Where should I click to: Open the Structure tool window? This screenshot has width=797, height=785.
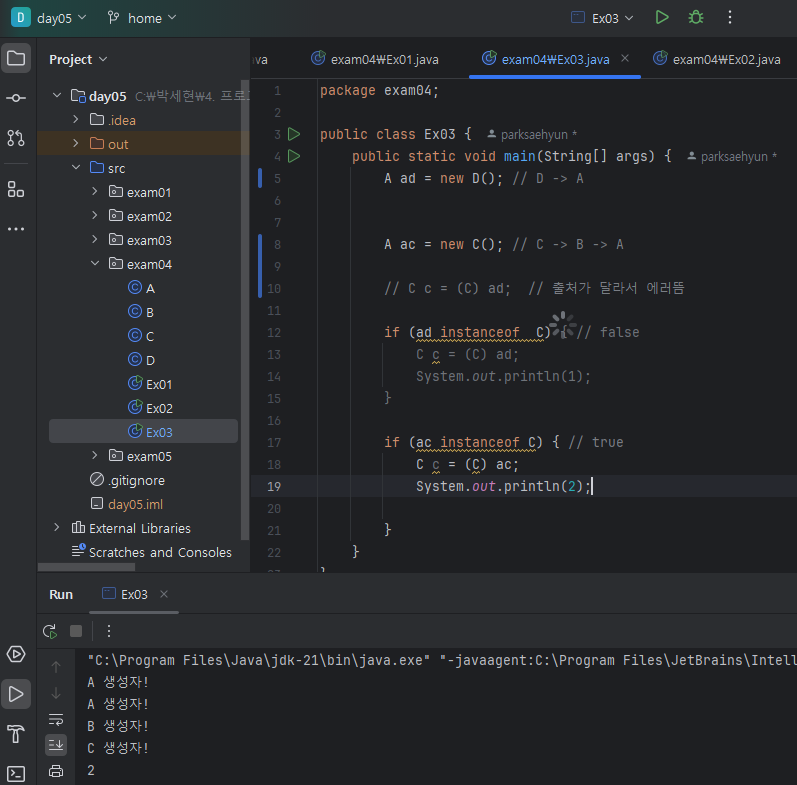16,189
